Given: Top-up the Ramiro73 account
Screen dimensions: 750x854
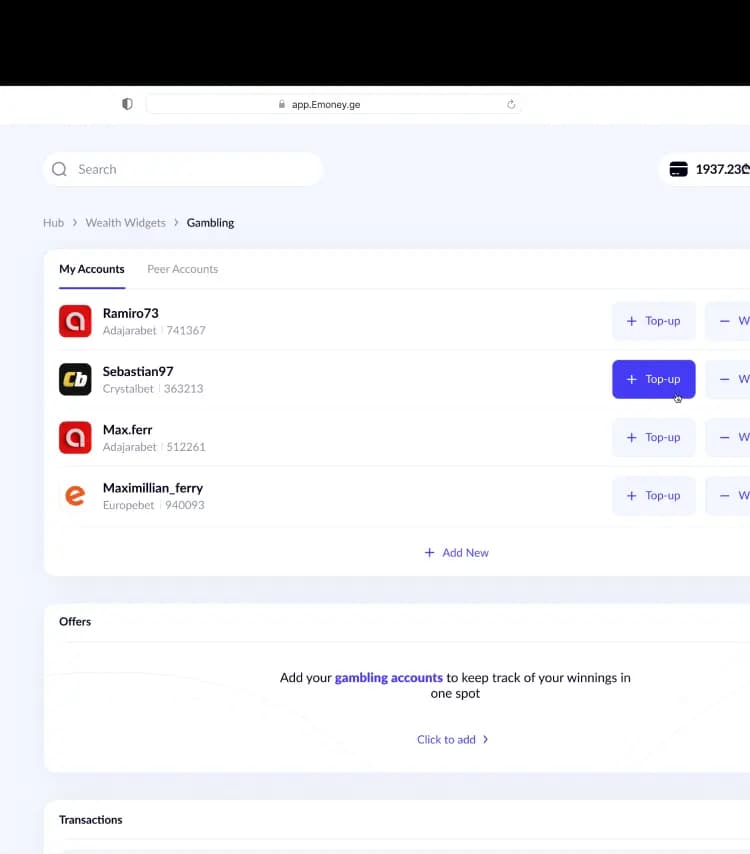Looking at the screenshot, I should [653, 321].
